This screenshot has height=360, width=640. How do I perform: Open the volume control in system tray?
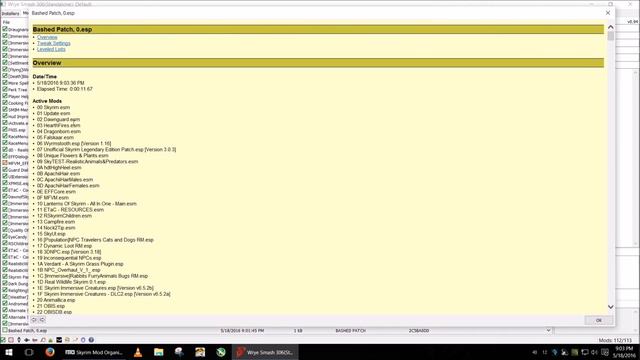click(595, 352)
